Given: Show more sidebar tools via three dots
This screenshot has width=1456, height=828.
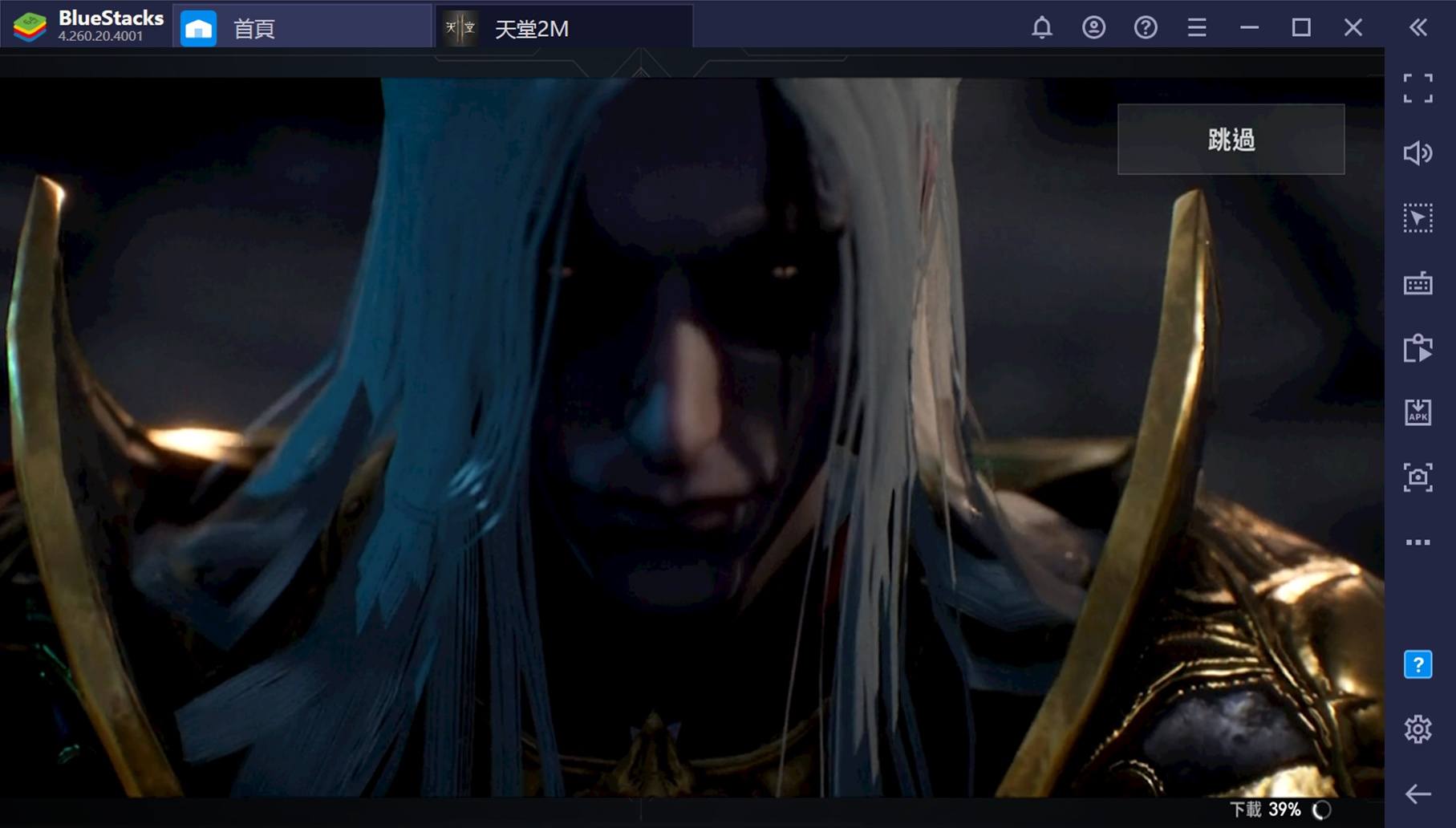Looking at the screenshot, I should [x=1418, y=542].
